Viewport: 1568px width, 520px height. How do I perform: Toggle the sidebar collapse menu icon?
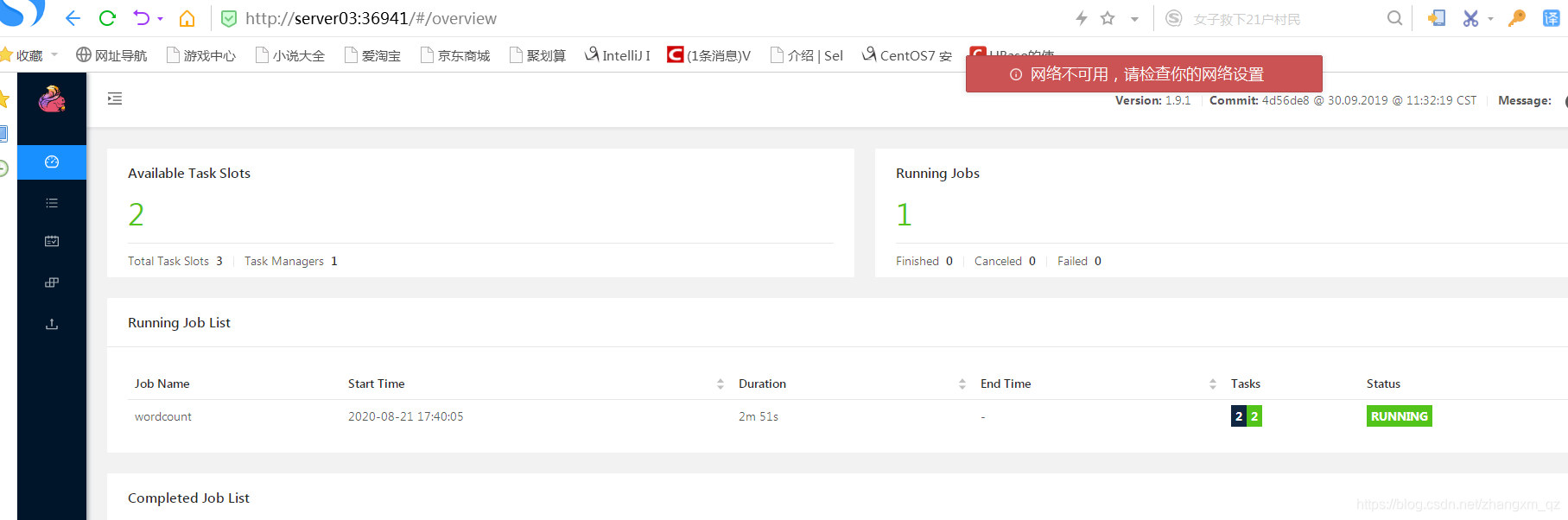click(x=115, y=98)
